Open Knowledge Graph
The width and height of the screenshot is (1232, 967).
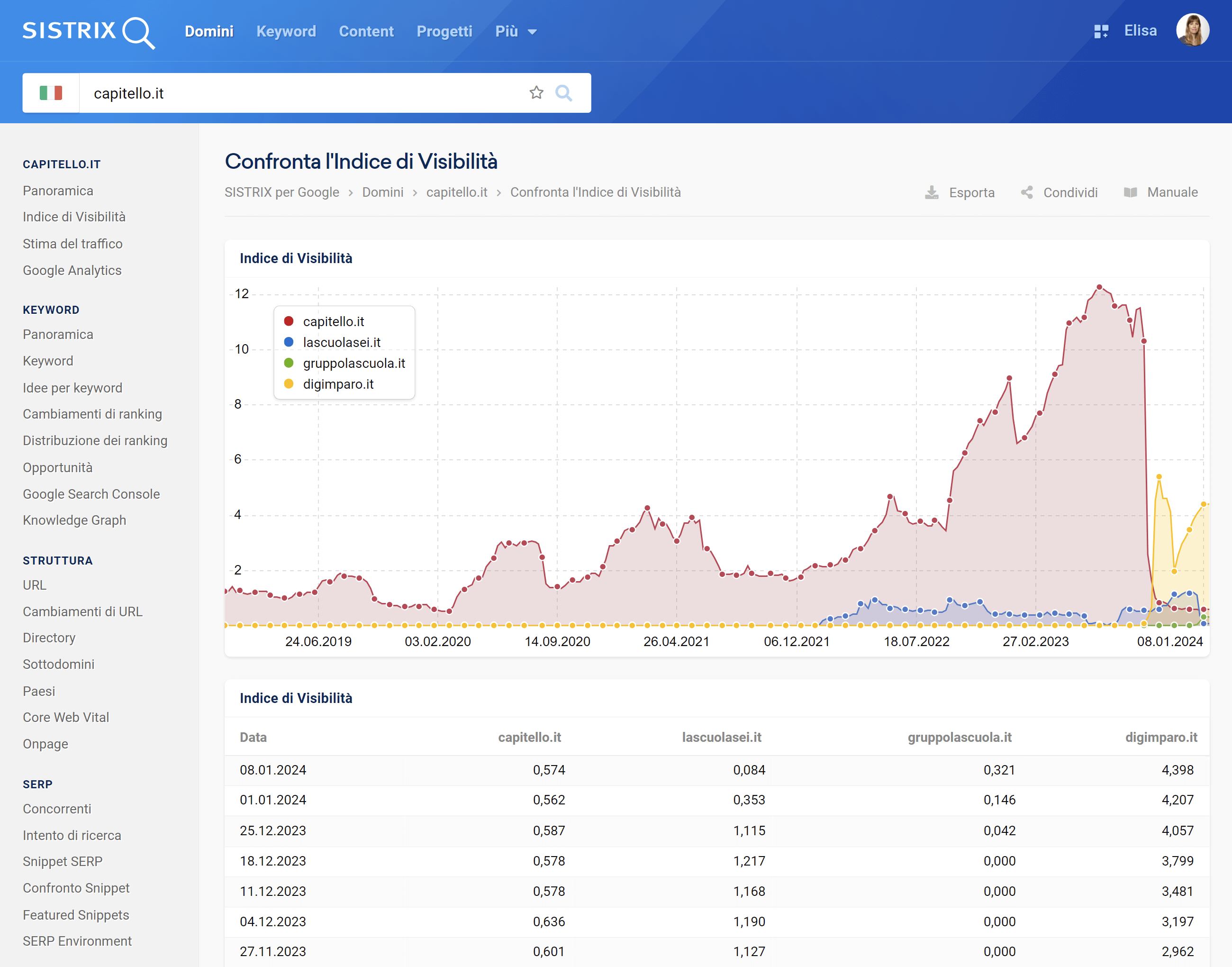pos(74,520)
